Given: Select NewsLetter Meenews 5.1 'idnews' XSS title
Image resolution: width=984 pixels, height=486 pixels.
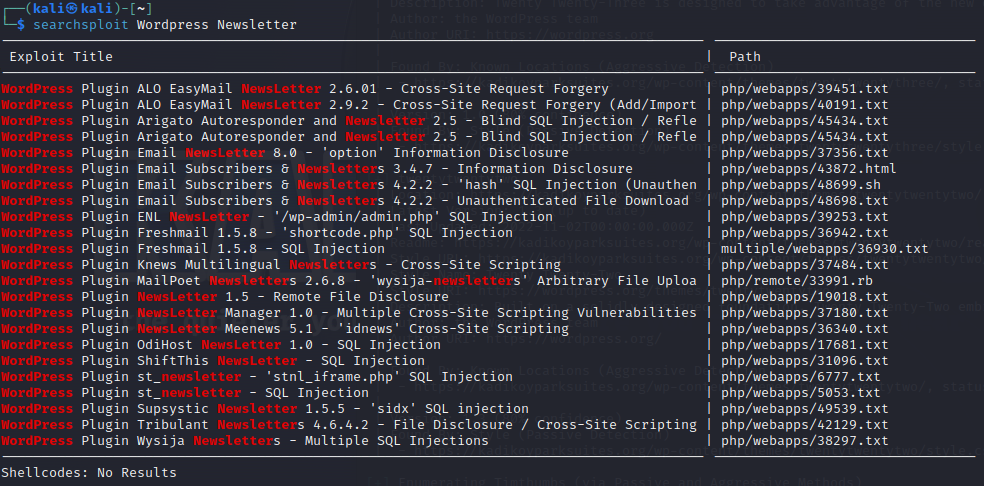Looking at the screenshot, I should (x=285, y=329).
